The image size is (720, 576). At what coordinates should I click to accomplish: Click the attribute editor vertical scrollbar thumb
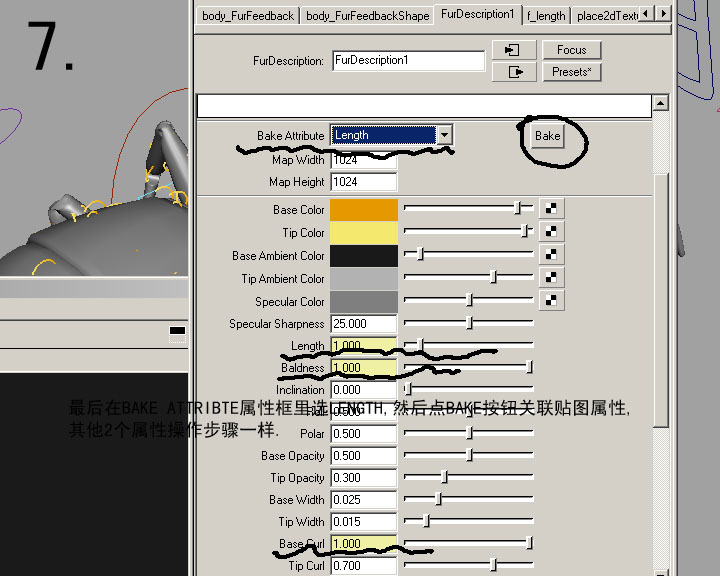point(660,300)
